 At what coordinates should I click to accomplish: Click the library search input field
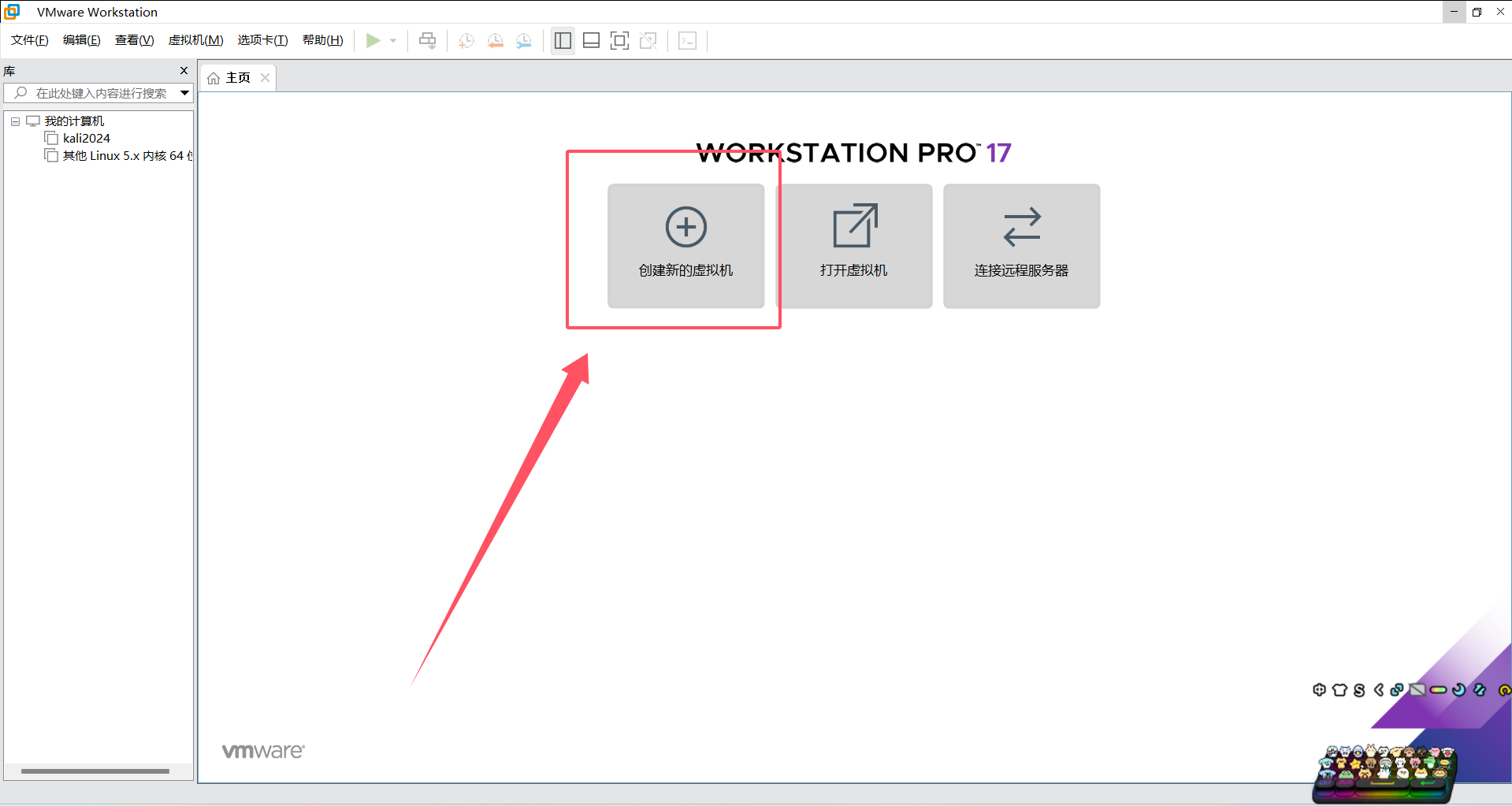click(98, 93)
